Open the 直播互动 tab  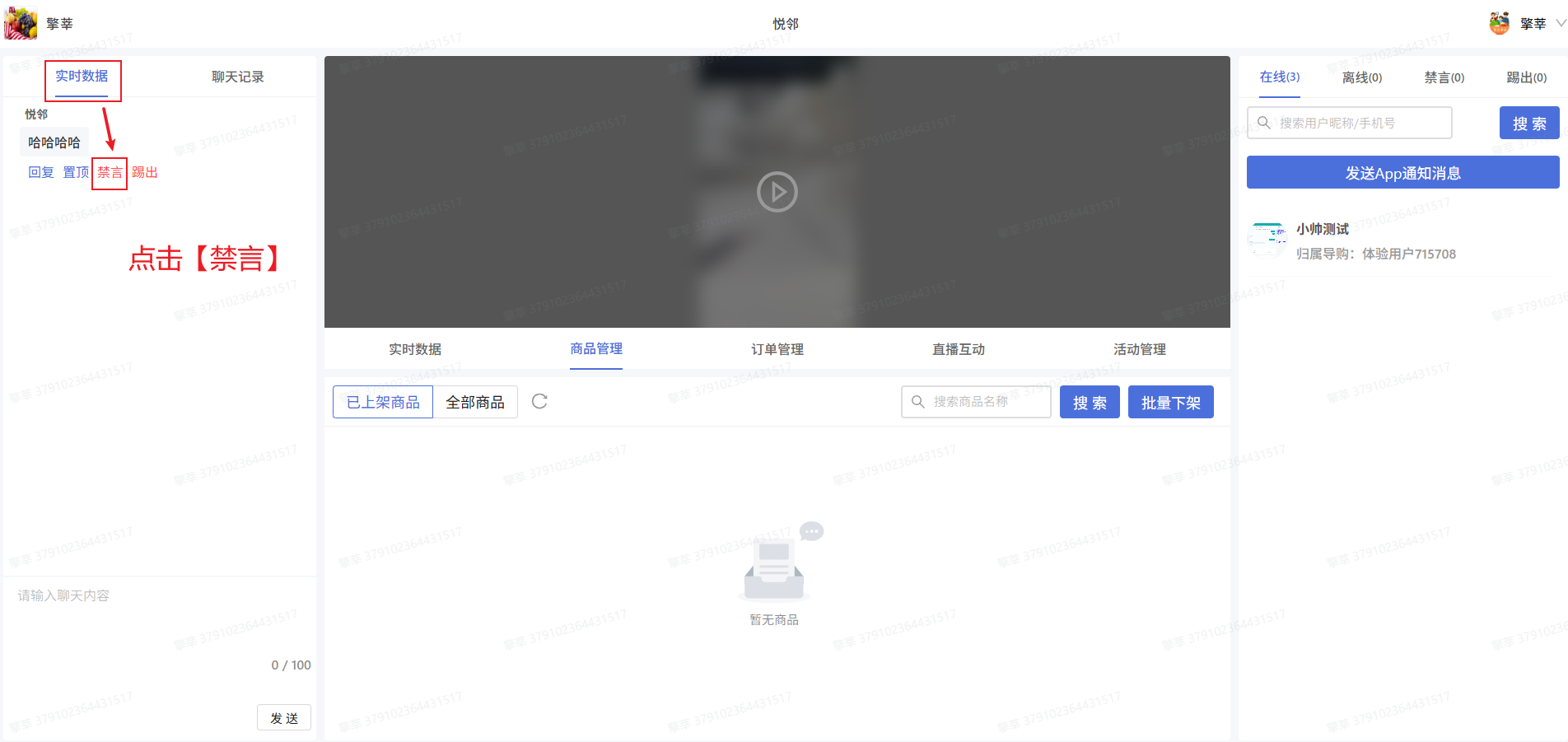958,349
